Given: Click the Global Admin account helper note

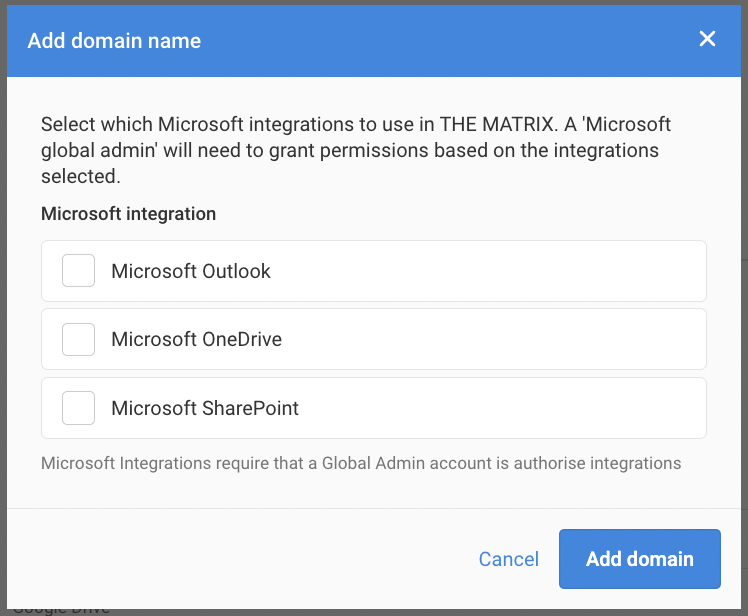Looking at the screenshot, I should tap(360, 463).
